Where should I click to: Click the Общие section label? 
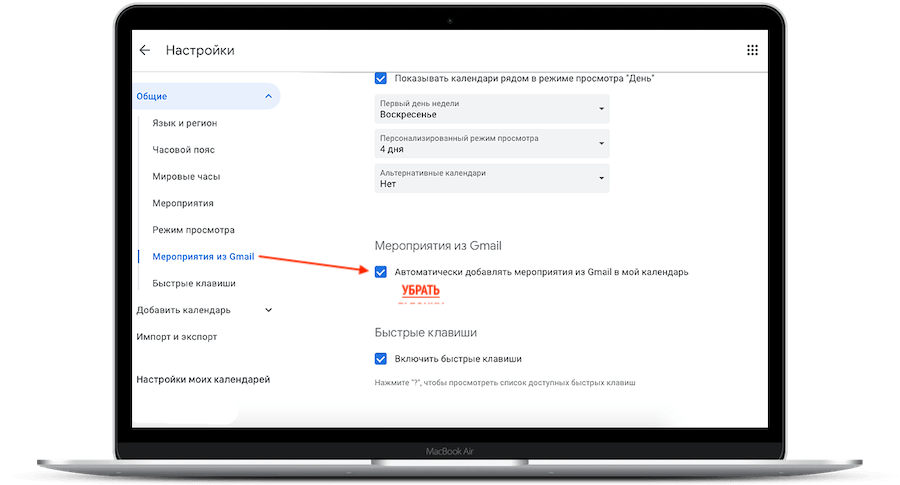(x=152, y=96)
